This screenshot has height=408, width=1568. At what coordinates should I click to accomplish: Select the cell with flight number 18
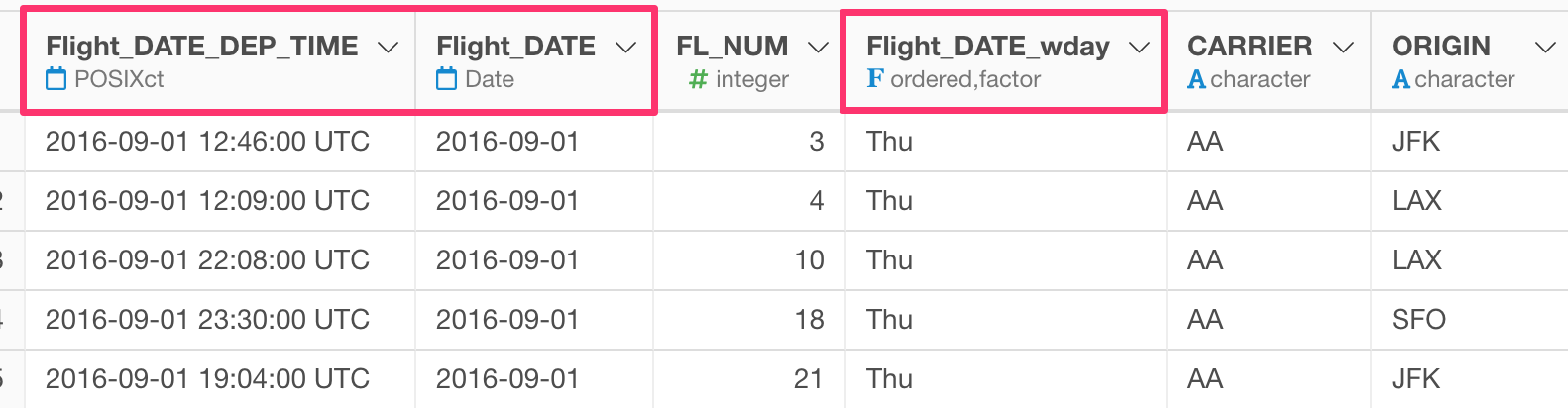pos(749,320)
